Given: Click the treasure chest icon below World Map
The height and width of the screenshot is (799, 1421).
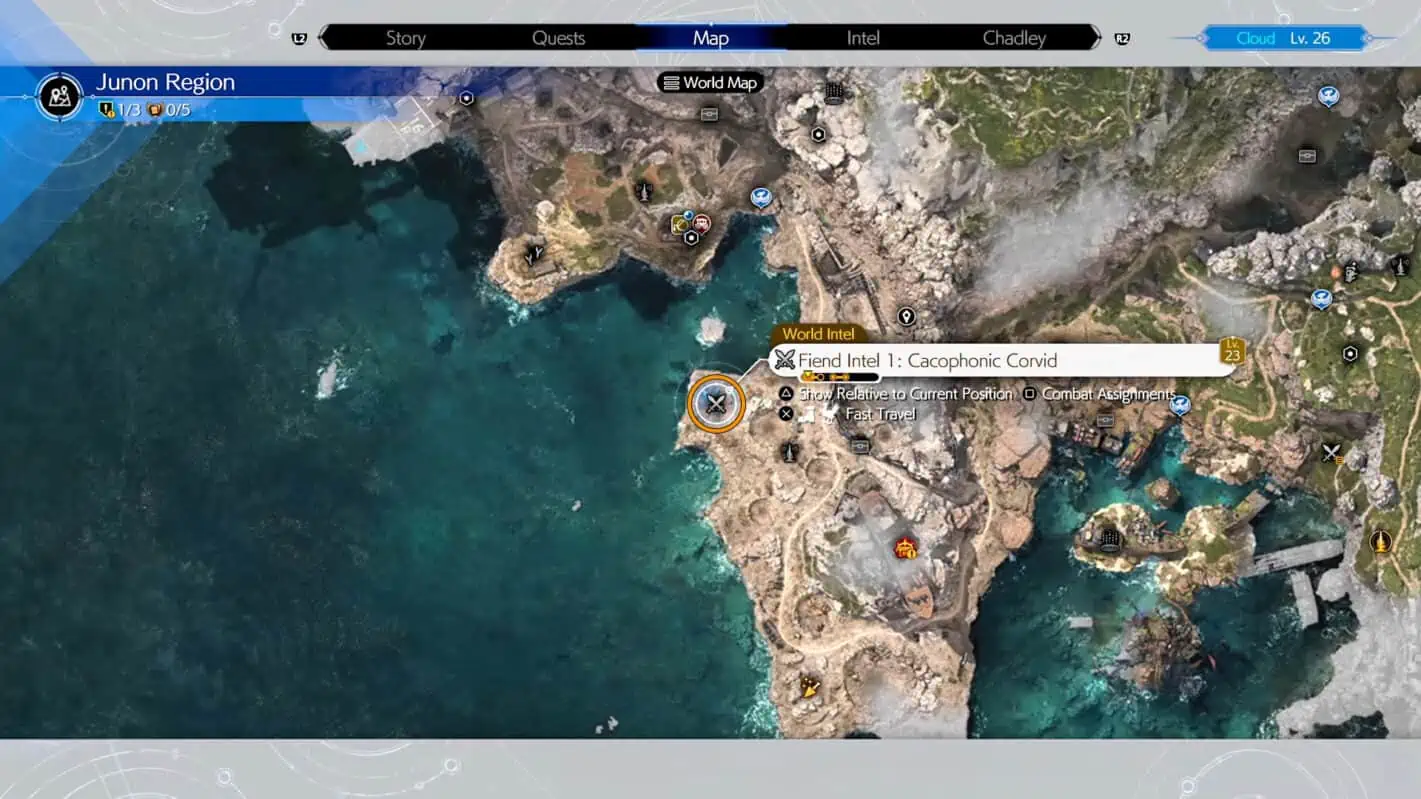Looking at the screenshot, I should [x=709, y=114].
